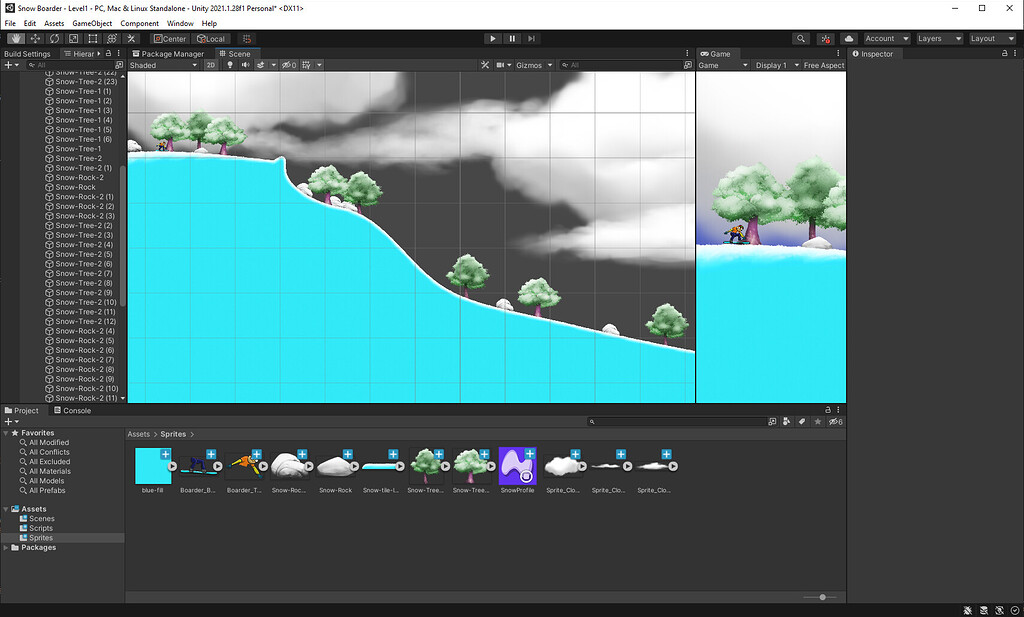Screen dimensions: 1024x617
Task: Select the Move tool
Action: [x=35, y=38]
